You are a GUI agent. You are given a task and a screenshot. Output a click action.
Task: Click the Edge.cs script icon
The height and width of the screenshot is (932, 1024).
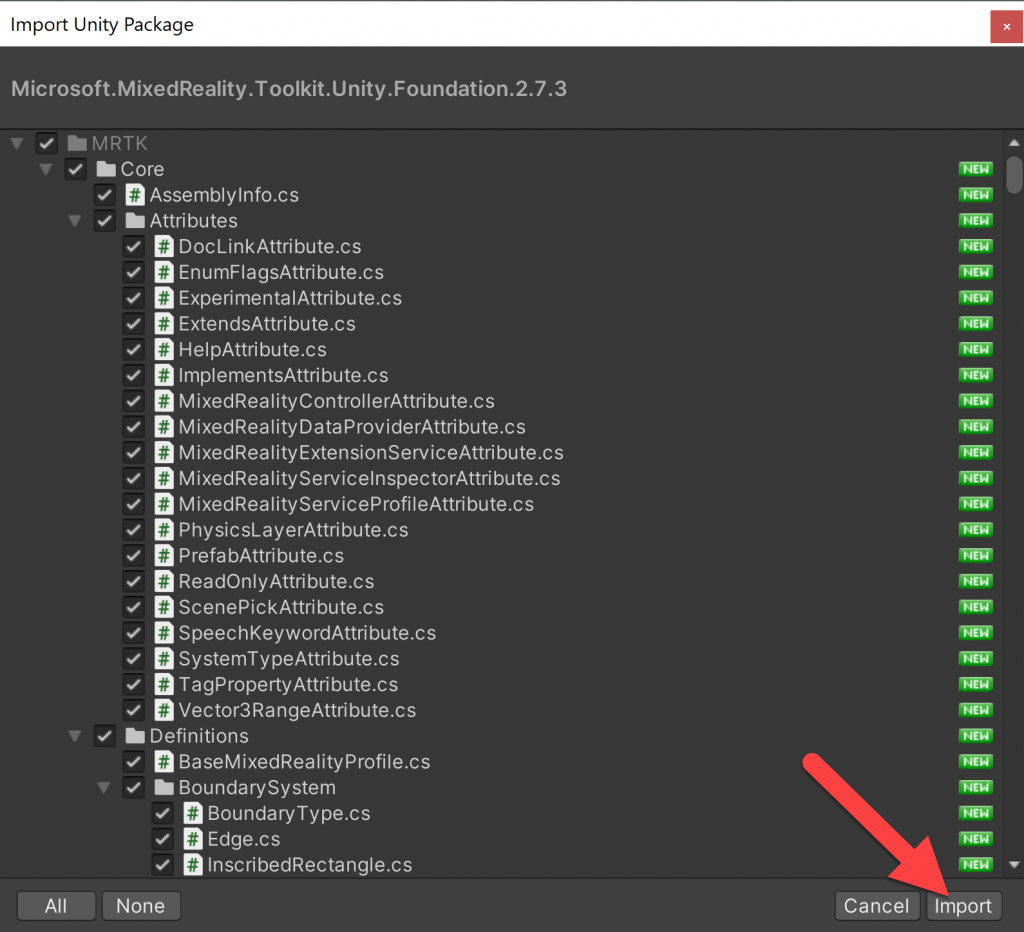coord(193,839)
